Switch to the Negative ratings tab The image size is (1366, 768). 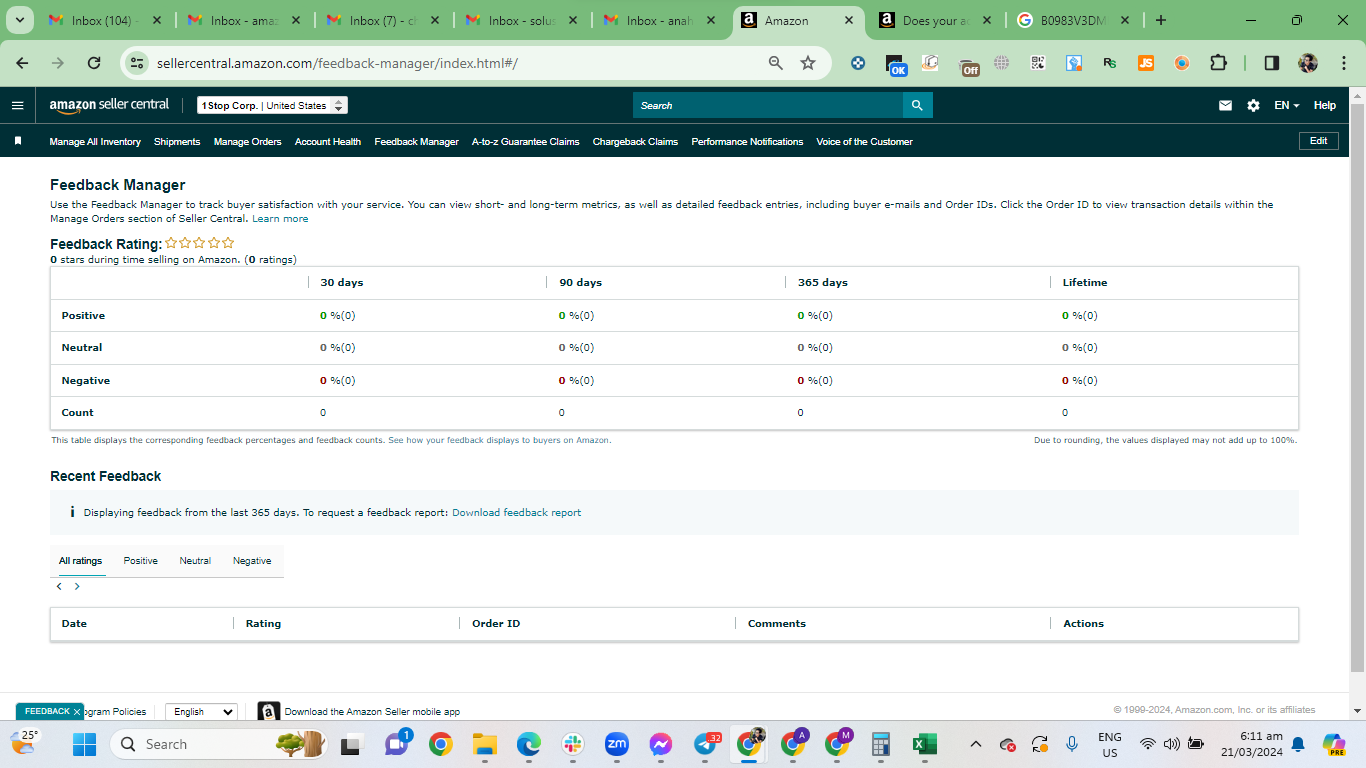(x=252, y=561)
